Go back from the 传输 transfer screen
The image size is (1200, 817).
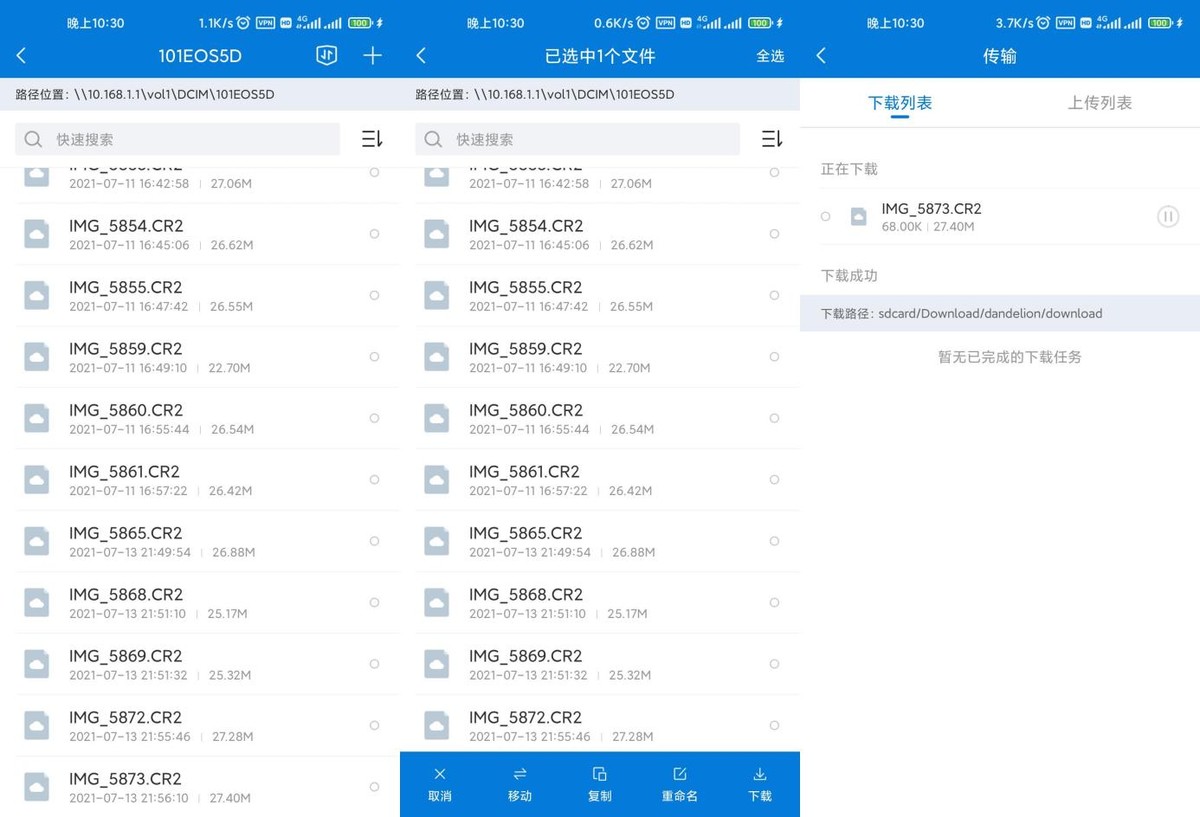tap(821, 56)
